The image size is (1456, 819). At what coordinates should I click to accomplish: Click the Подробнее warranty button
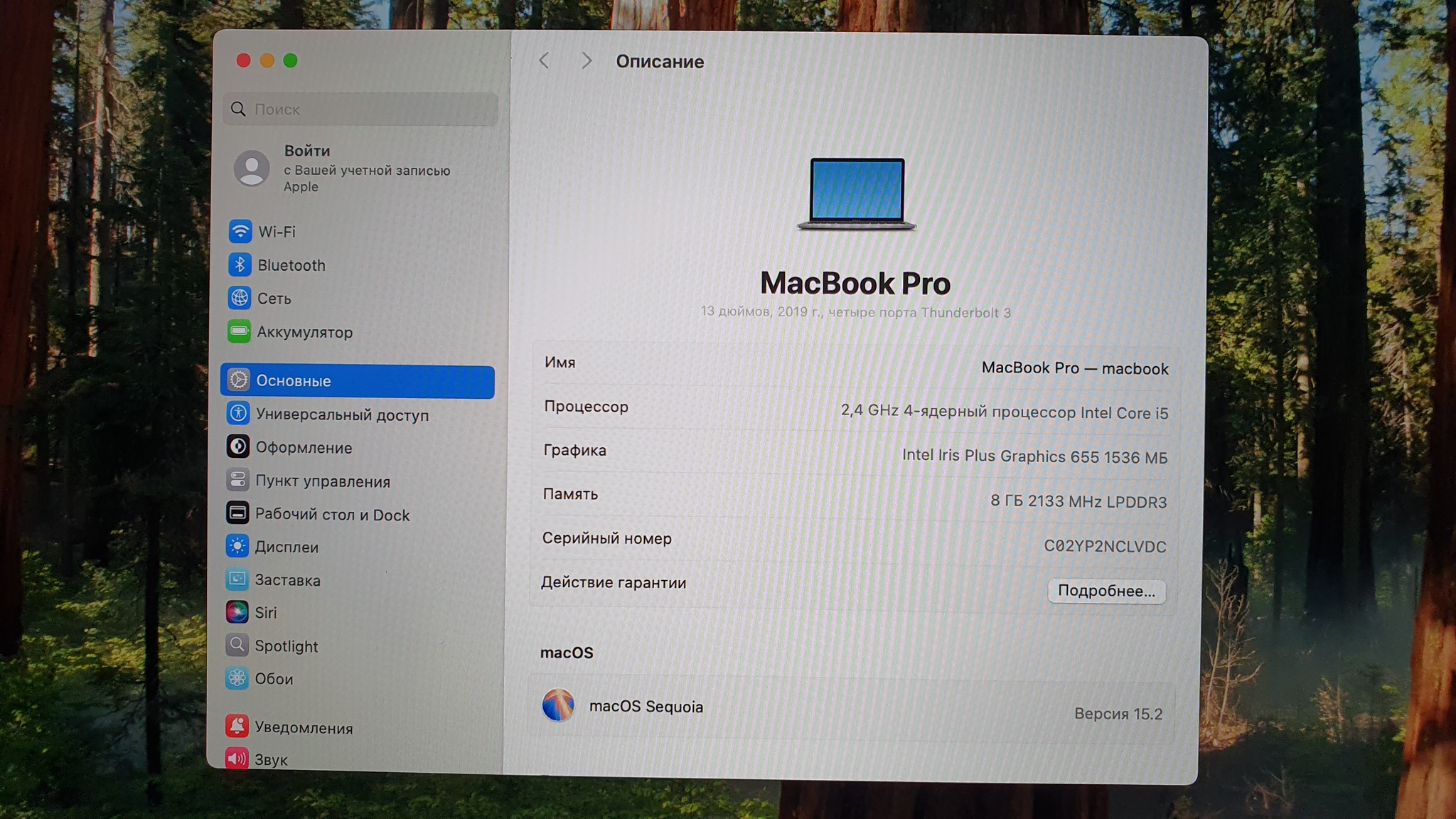point(1106,591)
